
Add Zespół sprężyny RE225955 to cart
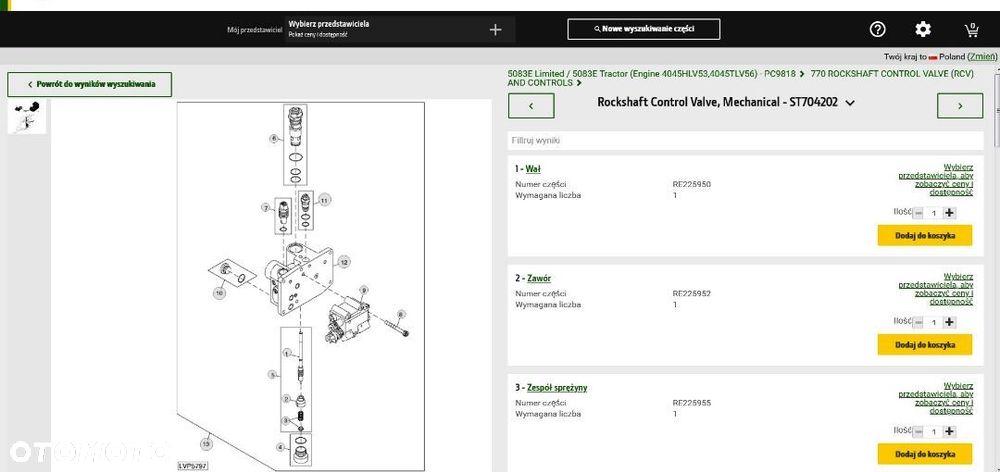pyautogui.click(x=925, y=454)
